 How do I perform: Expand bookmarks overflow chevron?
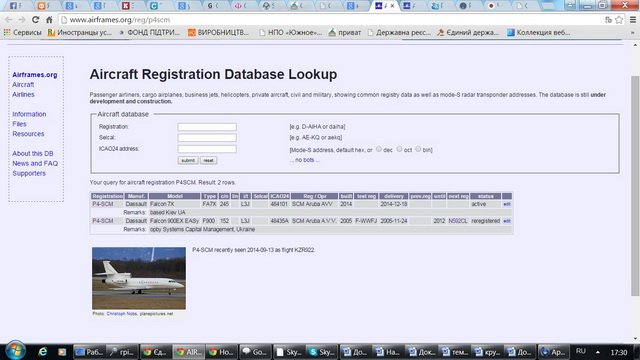tap(633, 32)
